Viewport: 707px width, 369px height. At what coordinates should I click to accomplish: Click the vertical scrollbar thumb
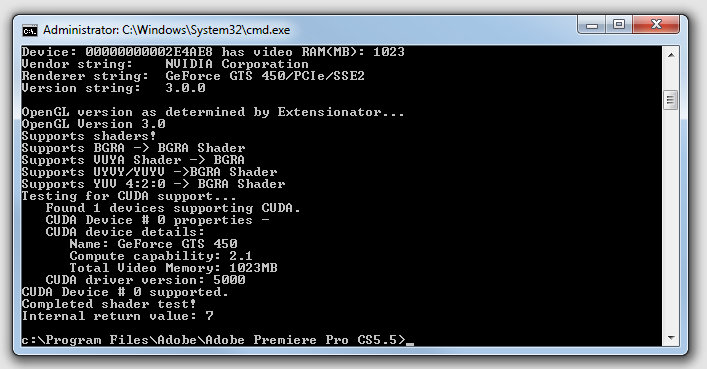pyautogui.click(x=670, y=100)
